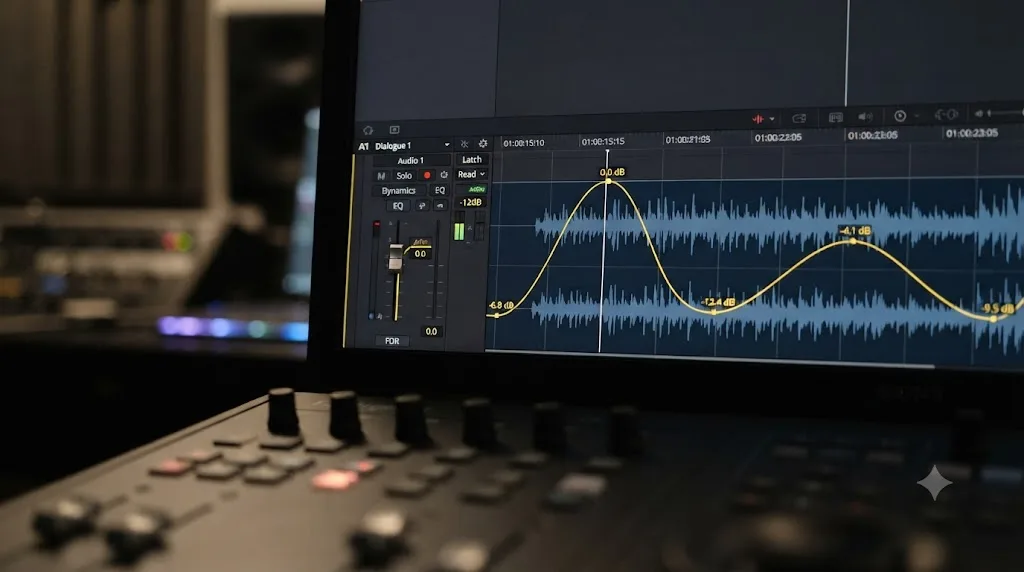Click the snowflake-style icon beside Dialogue 1
The image size is (1024, 572).
[x=464, y=144]
